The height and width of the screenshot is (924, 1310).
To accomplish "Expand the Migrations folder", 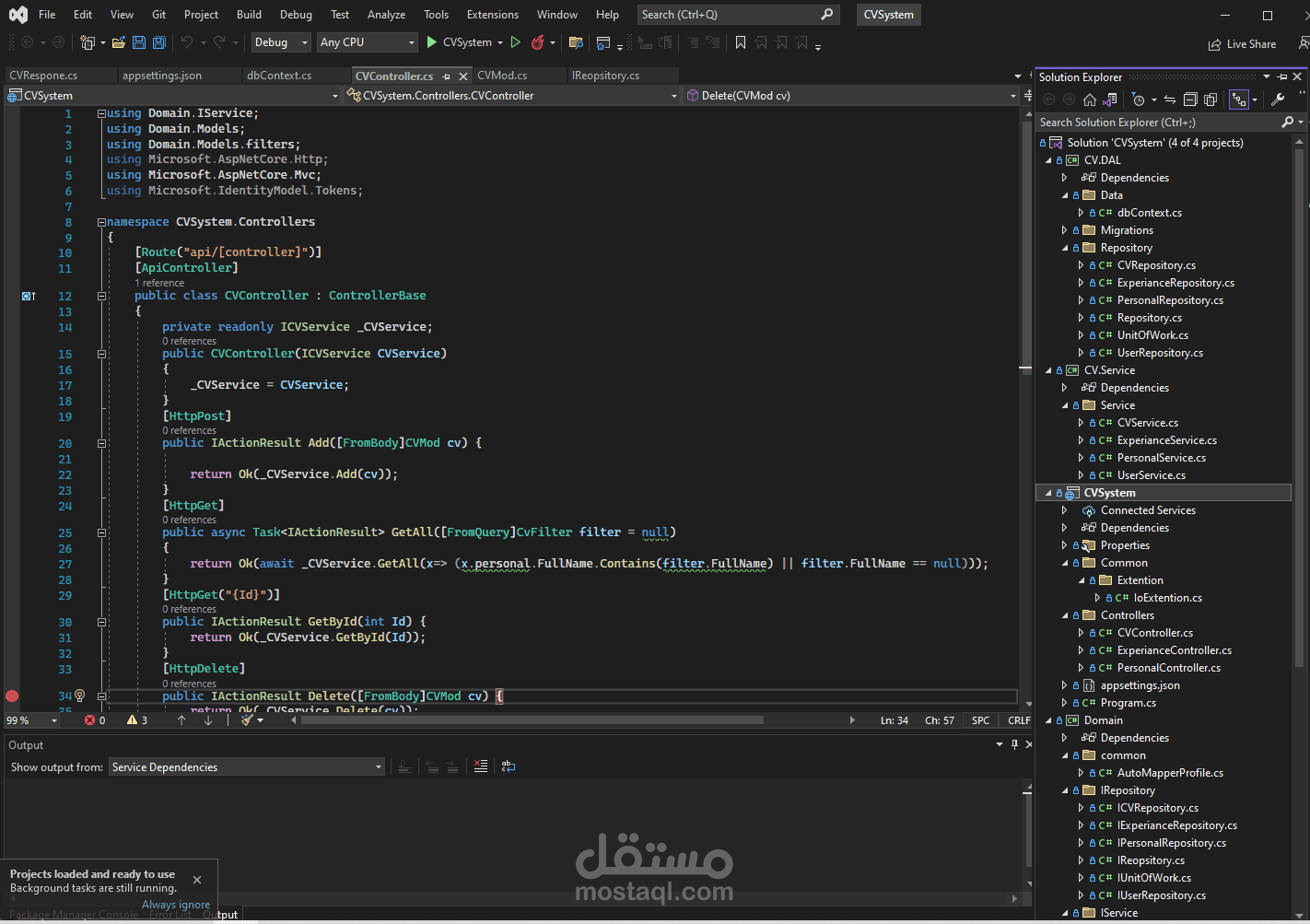I will (x=1065, y=230).
